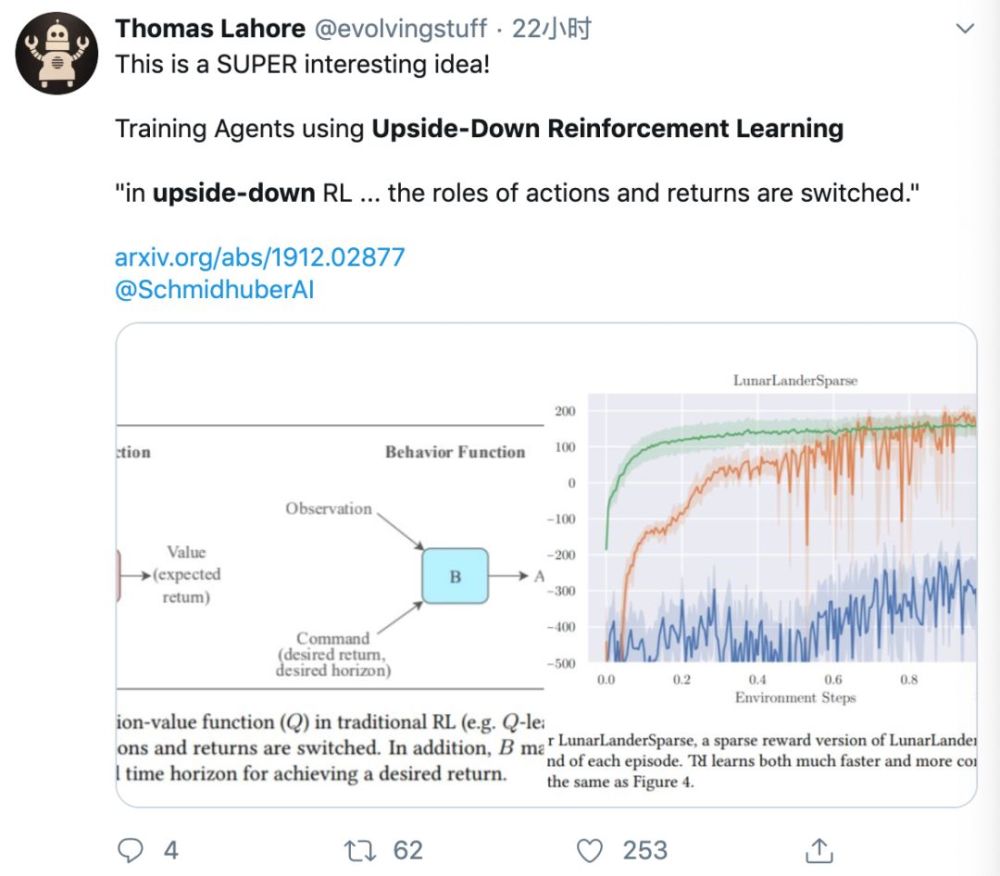Click the reply speech bubble icon
This screenshot has width=1000, height=876.
131,850
